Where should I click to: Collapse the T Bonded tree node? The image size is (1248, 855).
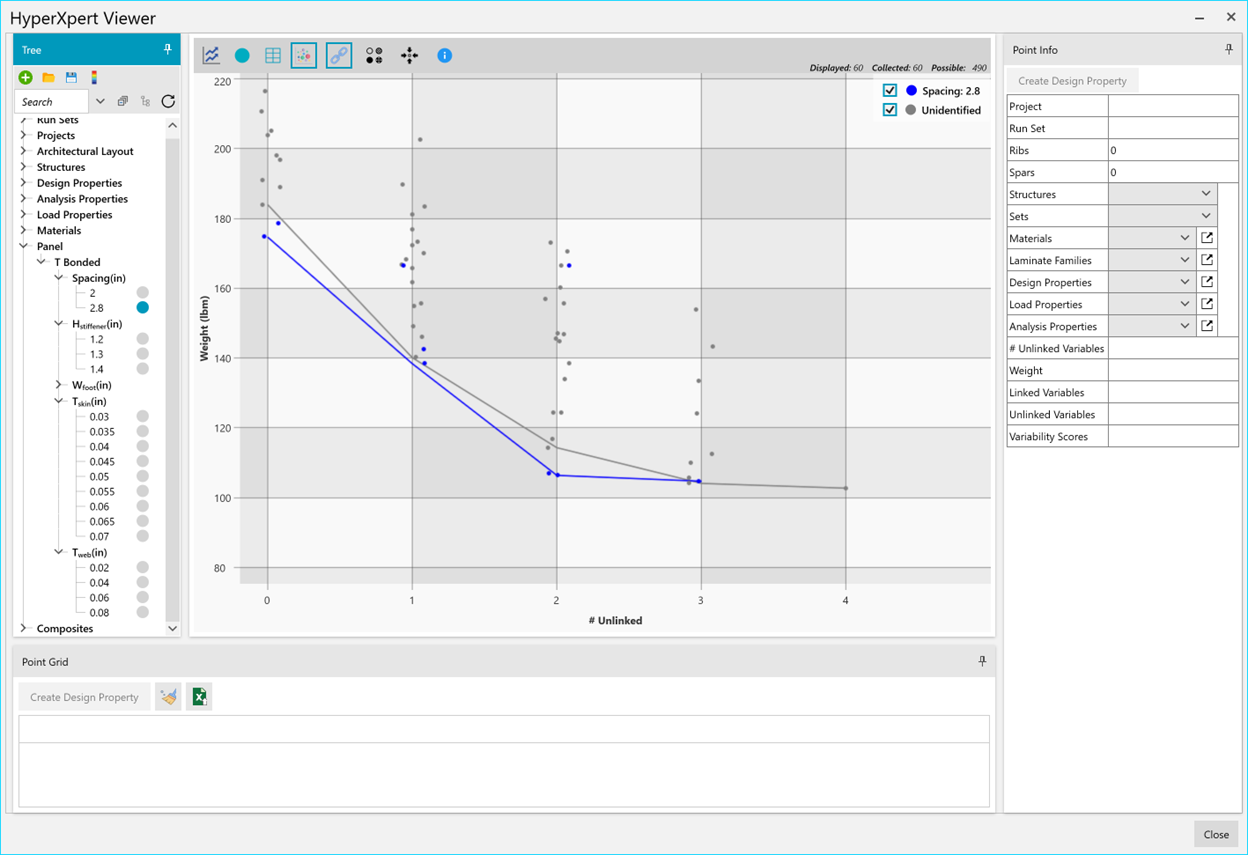point(42,262)
